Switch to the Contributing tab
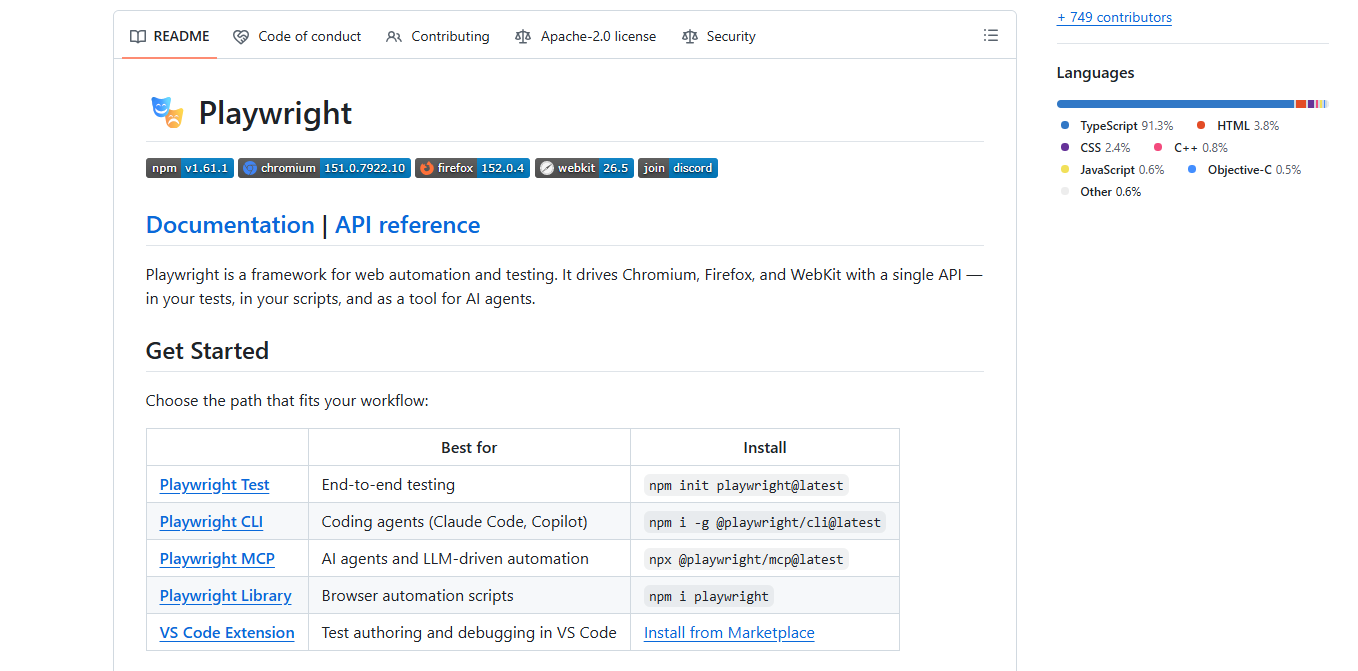 438,36
